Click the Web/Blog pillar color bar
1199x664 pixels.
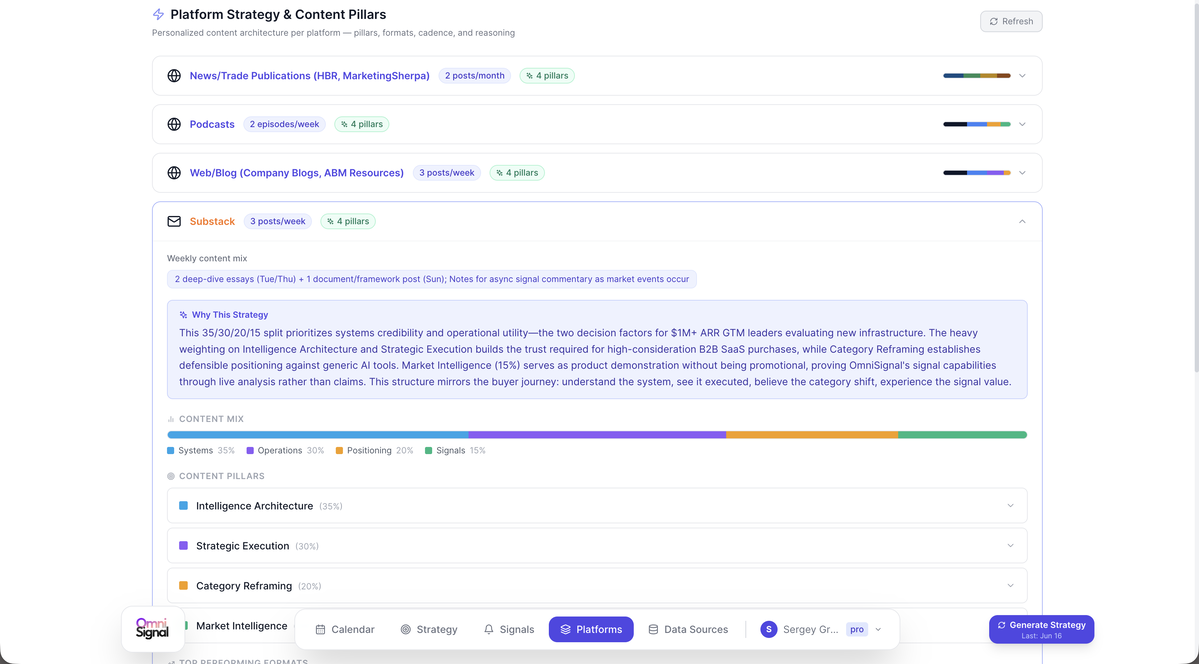(977, 173)
